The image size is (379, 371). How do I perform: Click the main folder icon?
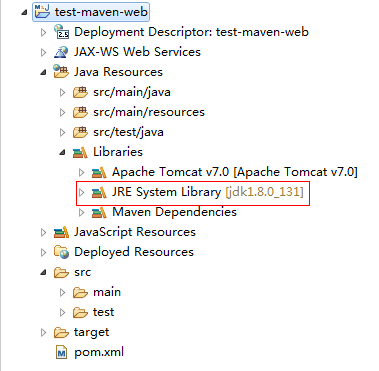(80, 292)
